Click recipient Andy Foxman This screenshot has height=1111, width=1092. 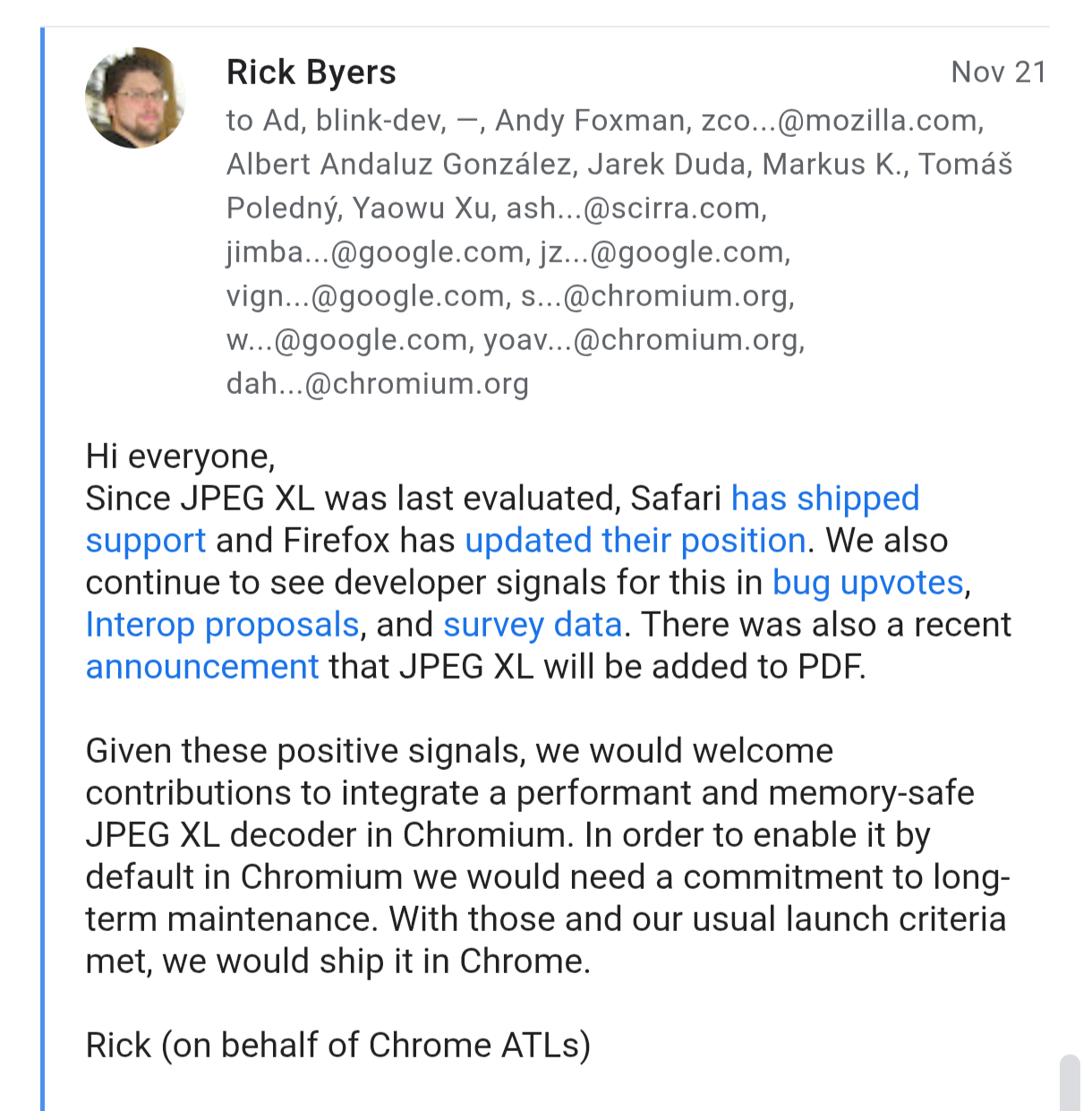pos(590,121)
